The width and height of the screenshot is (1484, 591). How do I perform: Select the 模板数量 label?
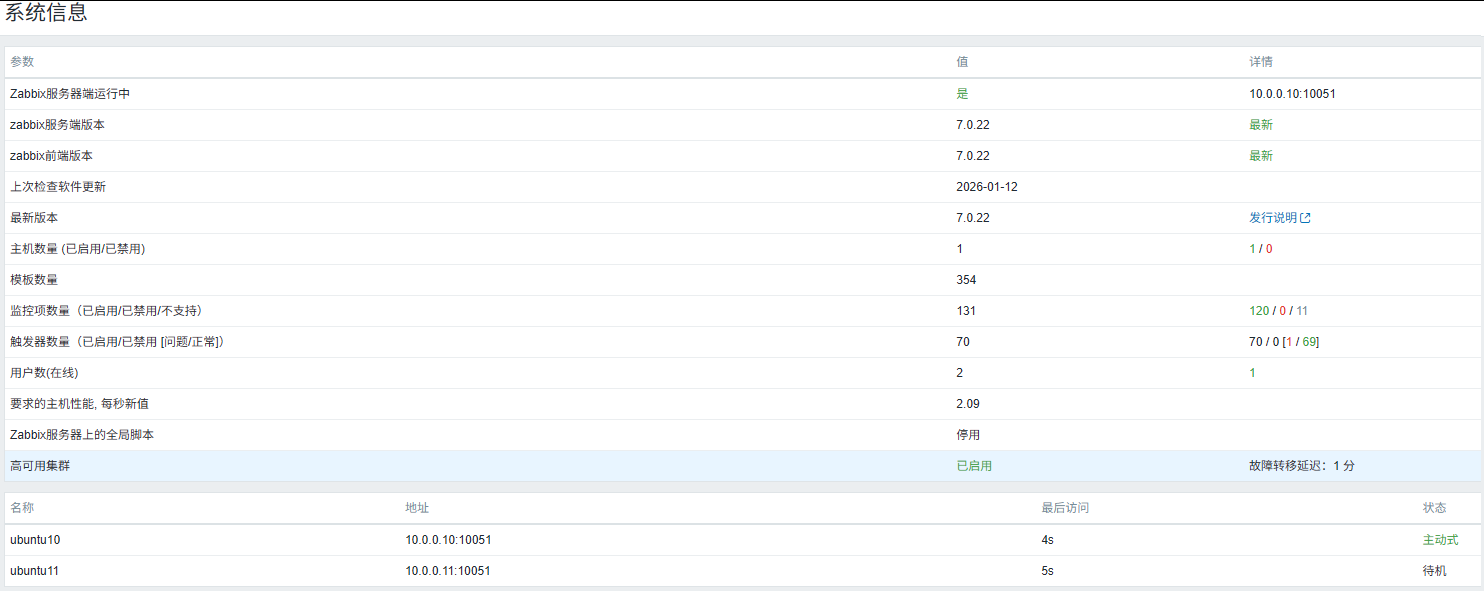tap(34, 280)
